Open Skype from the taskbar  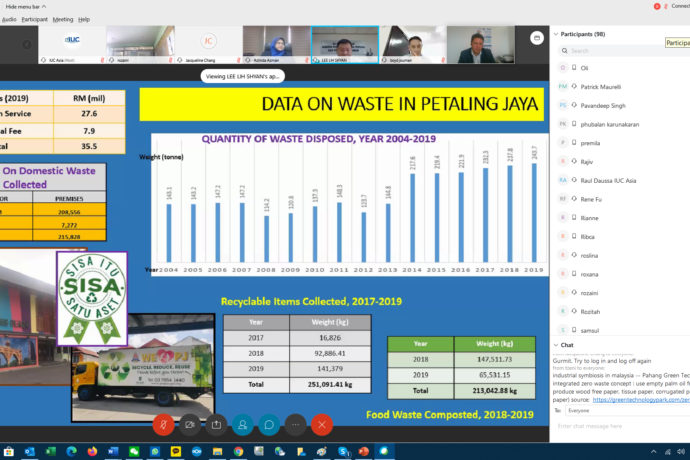[x=343, y=451]
